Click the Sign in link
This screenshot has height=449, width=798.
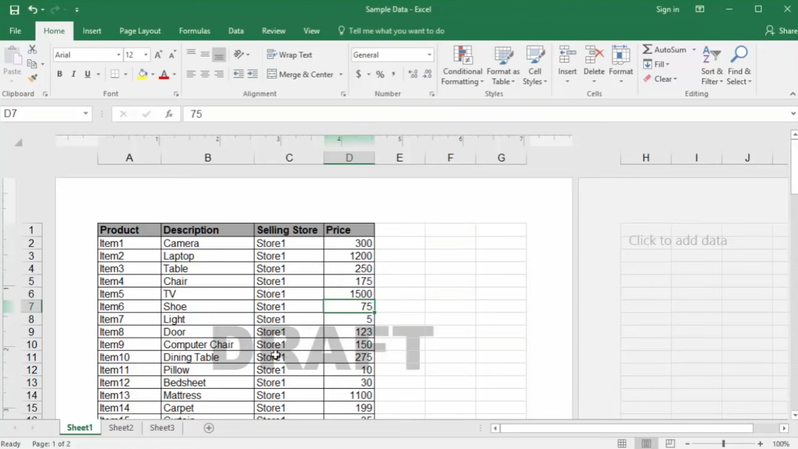click(x=667, y=10)
